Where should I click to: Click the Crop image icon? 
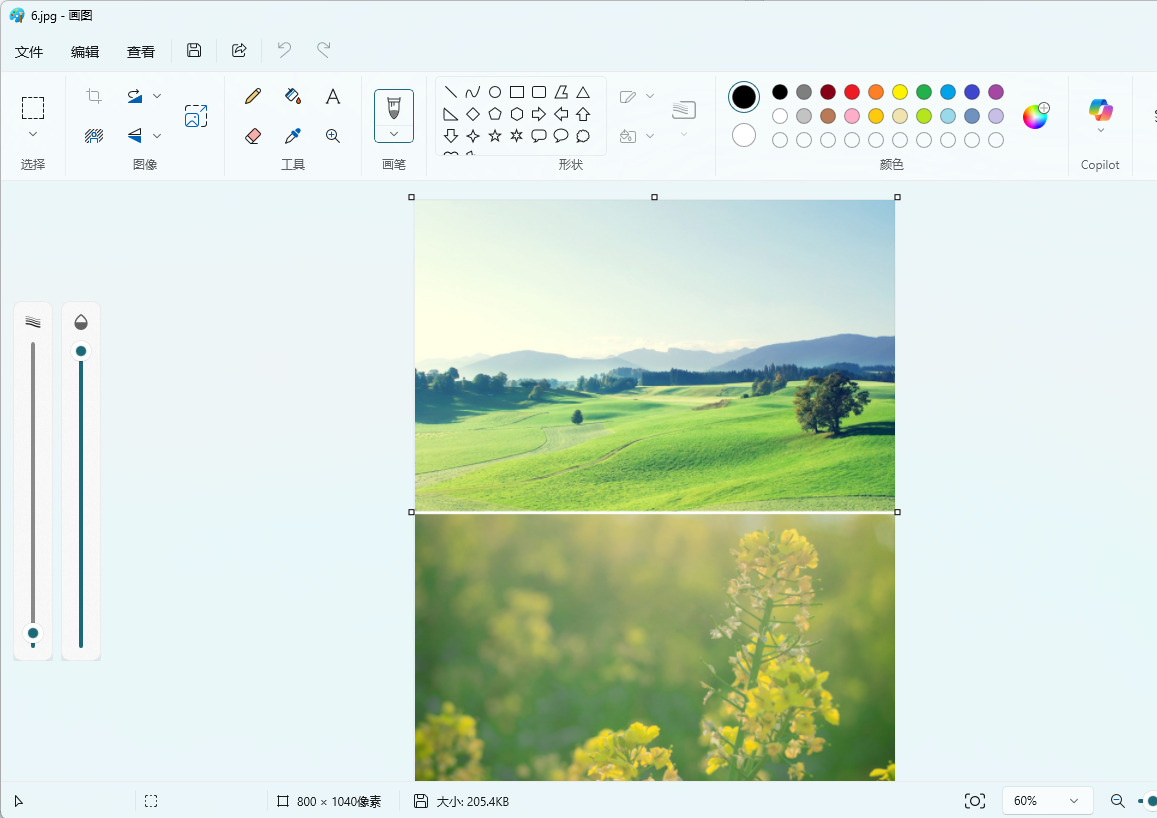pos(94,96)
